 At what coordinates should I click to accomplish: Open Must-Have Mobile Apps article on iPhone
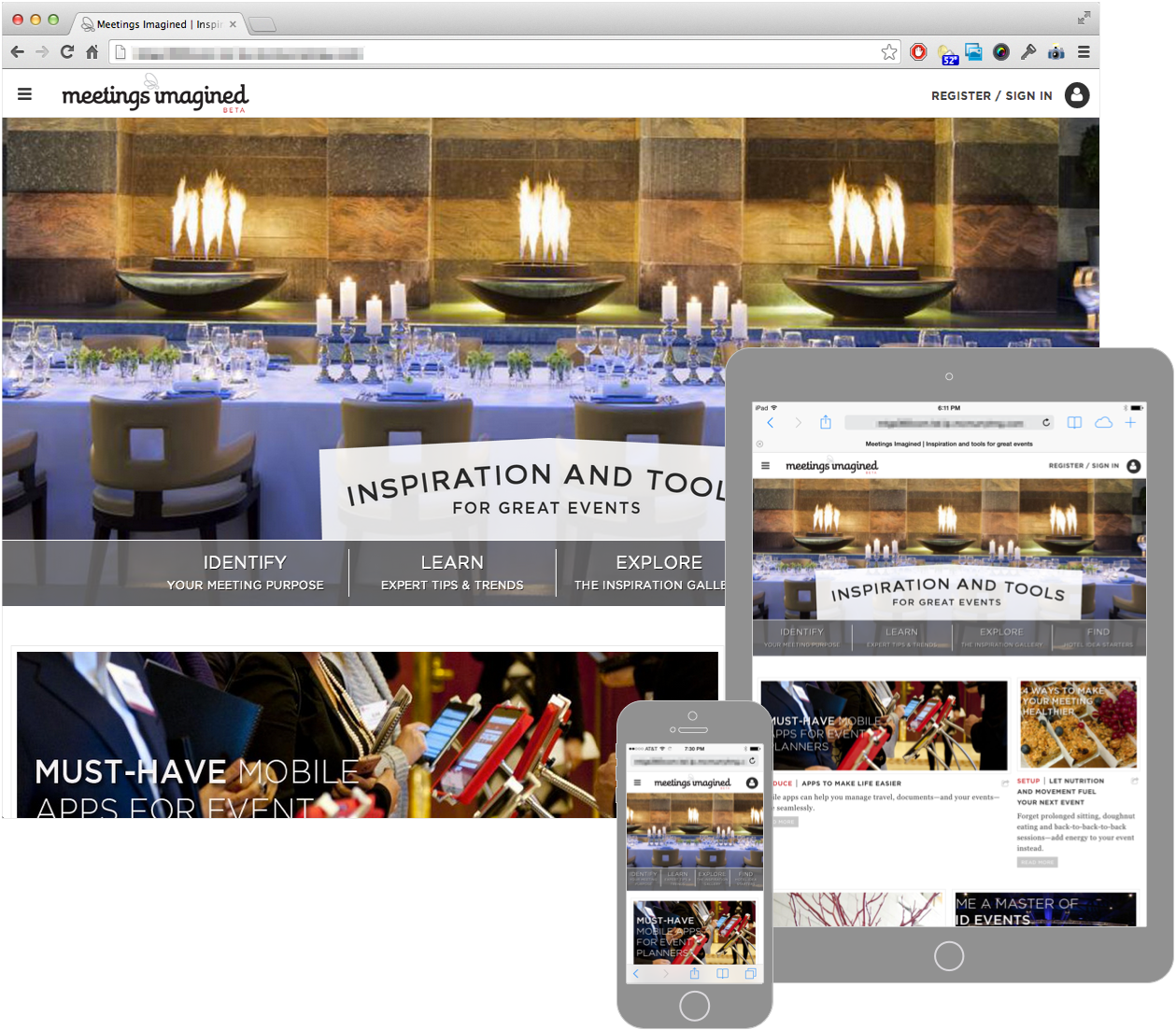695,933
